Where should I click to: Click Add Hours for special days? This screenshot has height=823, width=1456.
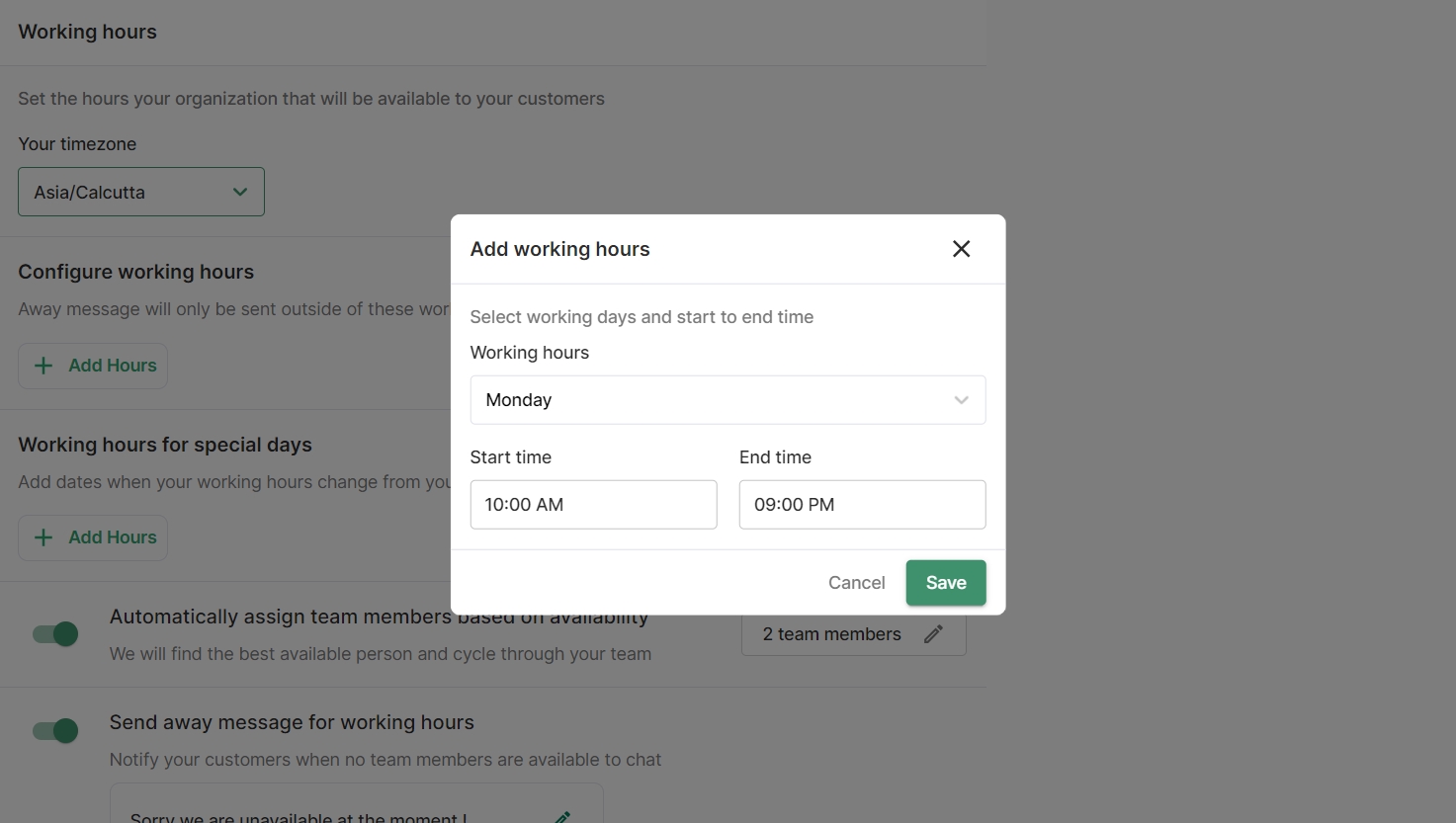point(112,537)
